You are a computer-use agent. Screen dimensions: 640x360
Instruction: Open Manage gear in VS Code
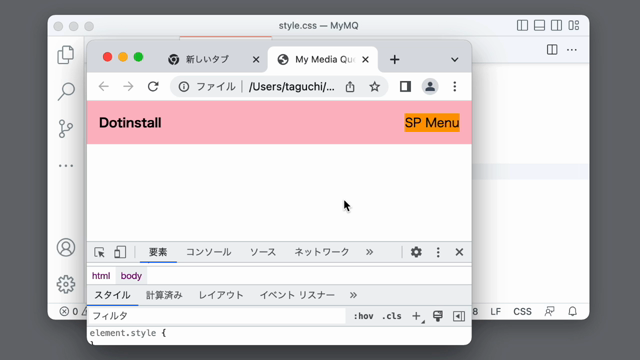coord(66,284)
